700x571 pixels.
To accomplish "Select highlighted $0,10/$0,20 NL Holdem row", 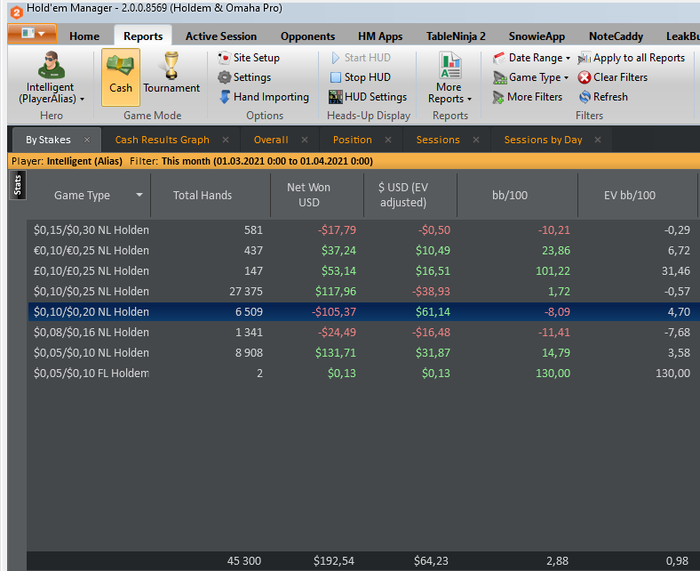I will tap(363, 312).
